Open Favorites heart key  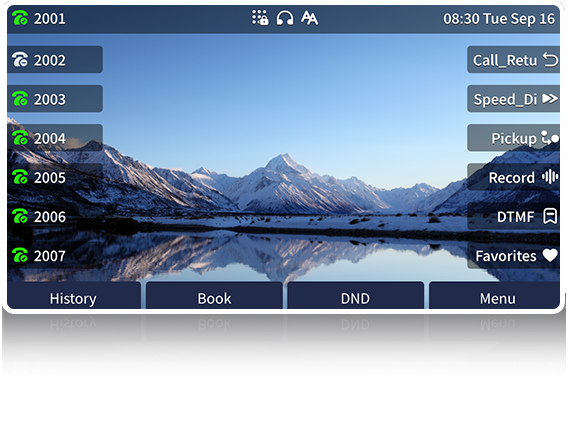[513, 256]
